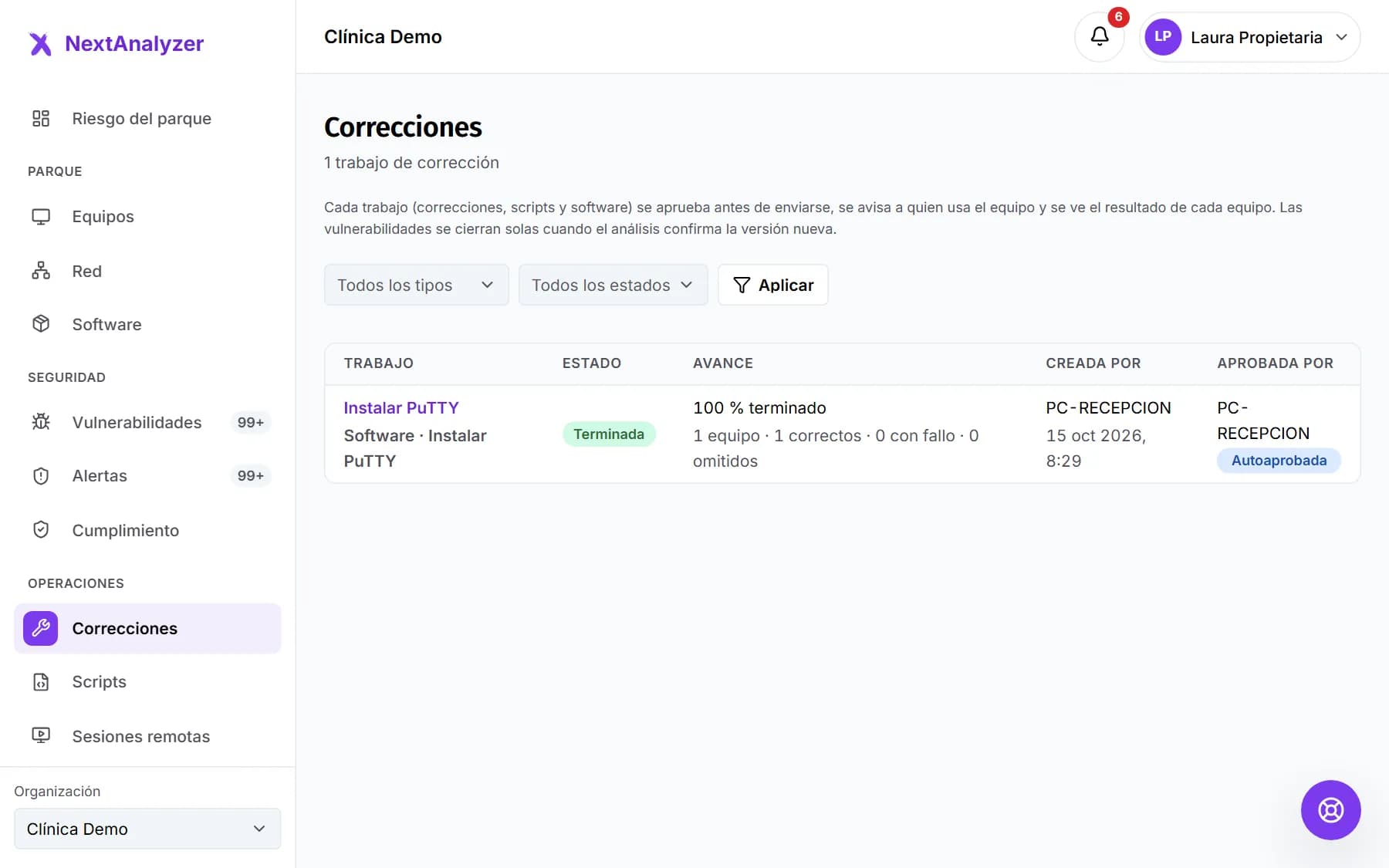Screen dimensions: 1389x868
Task: Click the Alertas shield icon
Action: pos(41,476)
